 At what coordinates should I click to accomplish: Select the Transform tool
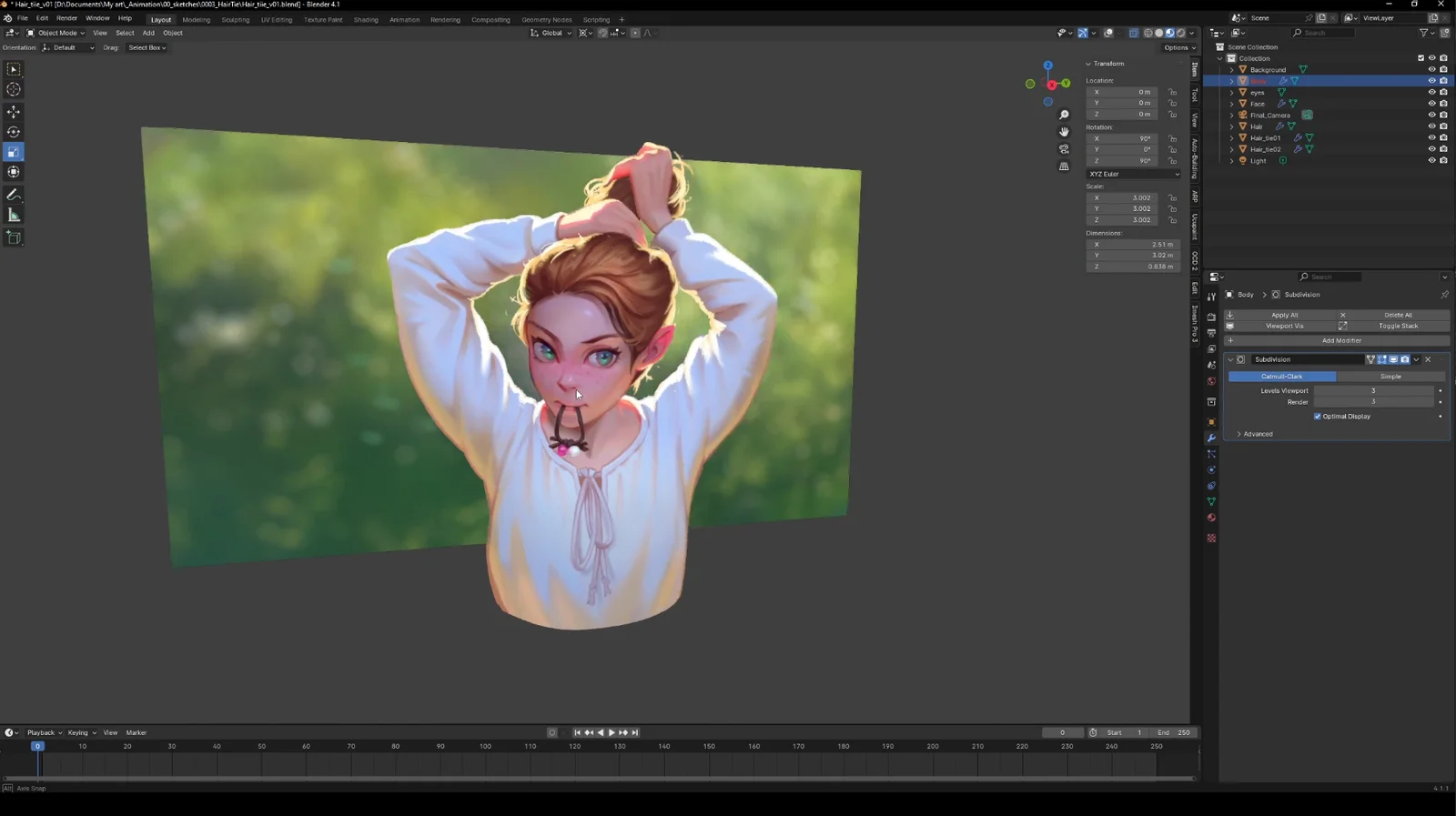pos(14,172)
